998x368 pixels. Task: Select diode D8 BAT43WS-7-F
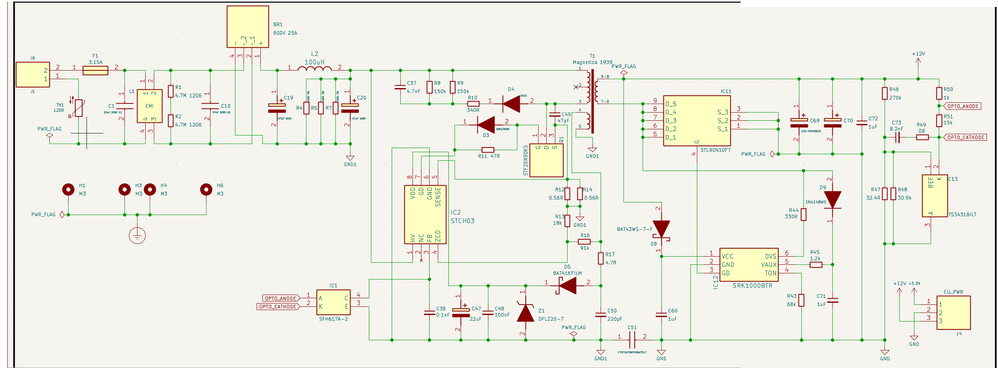coord(662,229)
